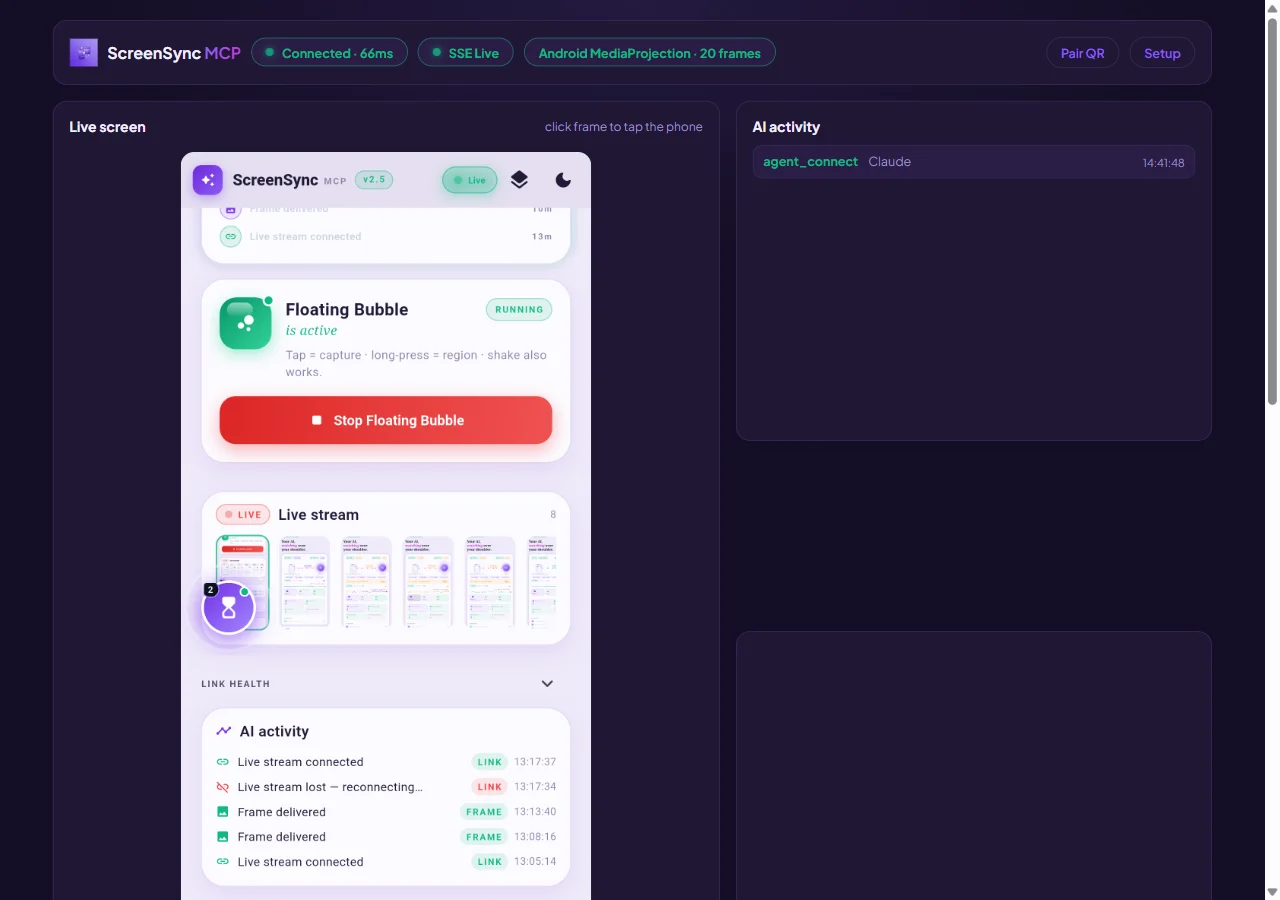Screen dimensions: 1280x900
Task: Click image icon on 13:08:16 frame row
Action: pyautogui.click(x=223, y=837)
